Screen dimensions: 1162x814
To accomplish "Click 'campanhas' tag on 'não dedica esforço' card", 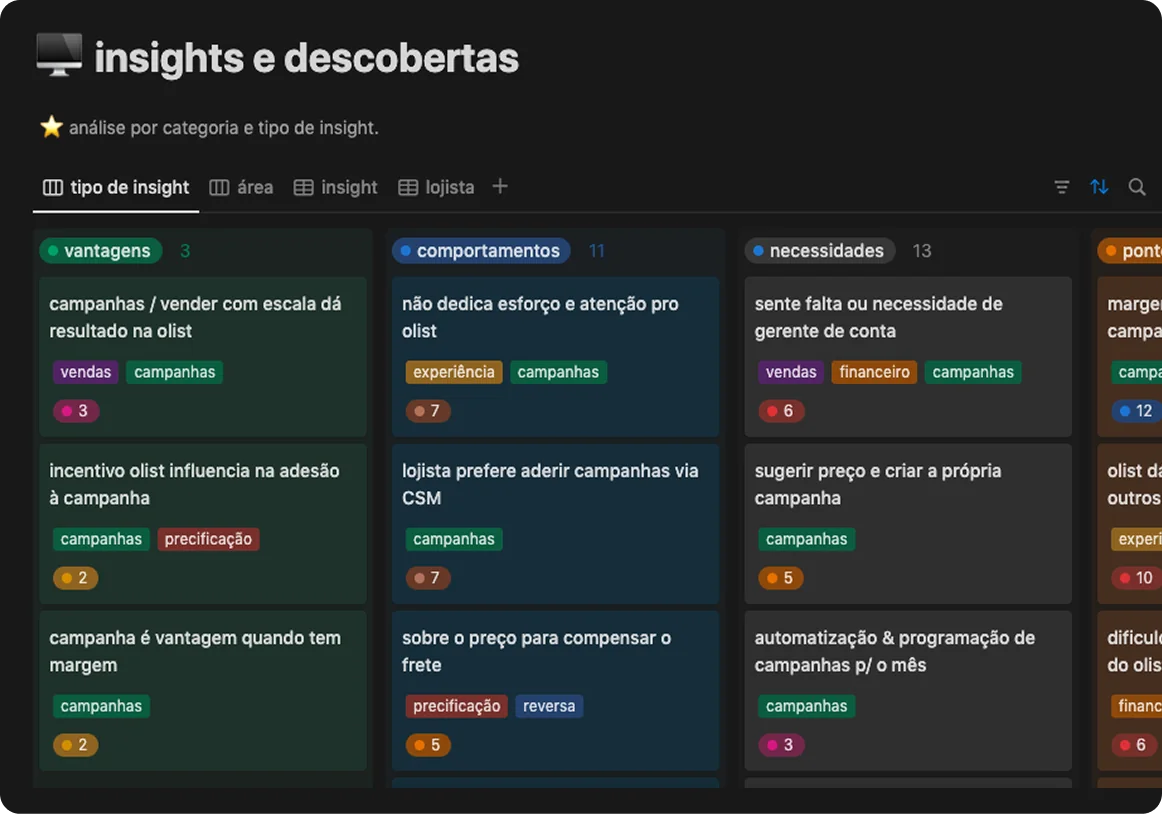I will [x=558, y=372].
